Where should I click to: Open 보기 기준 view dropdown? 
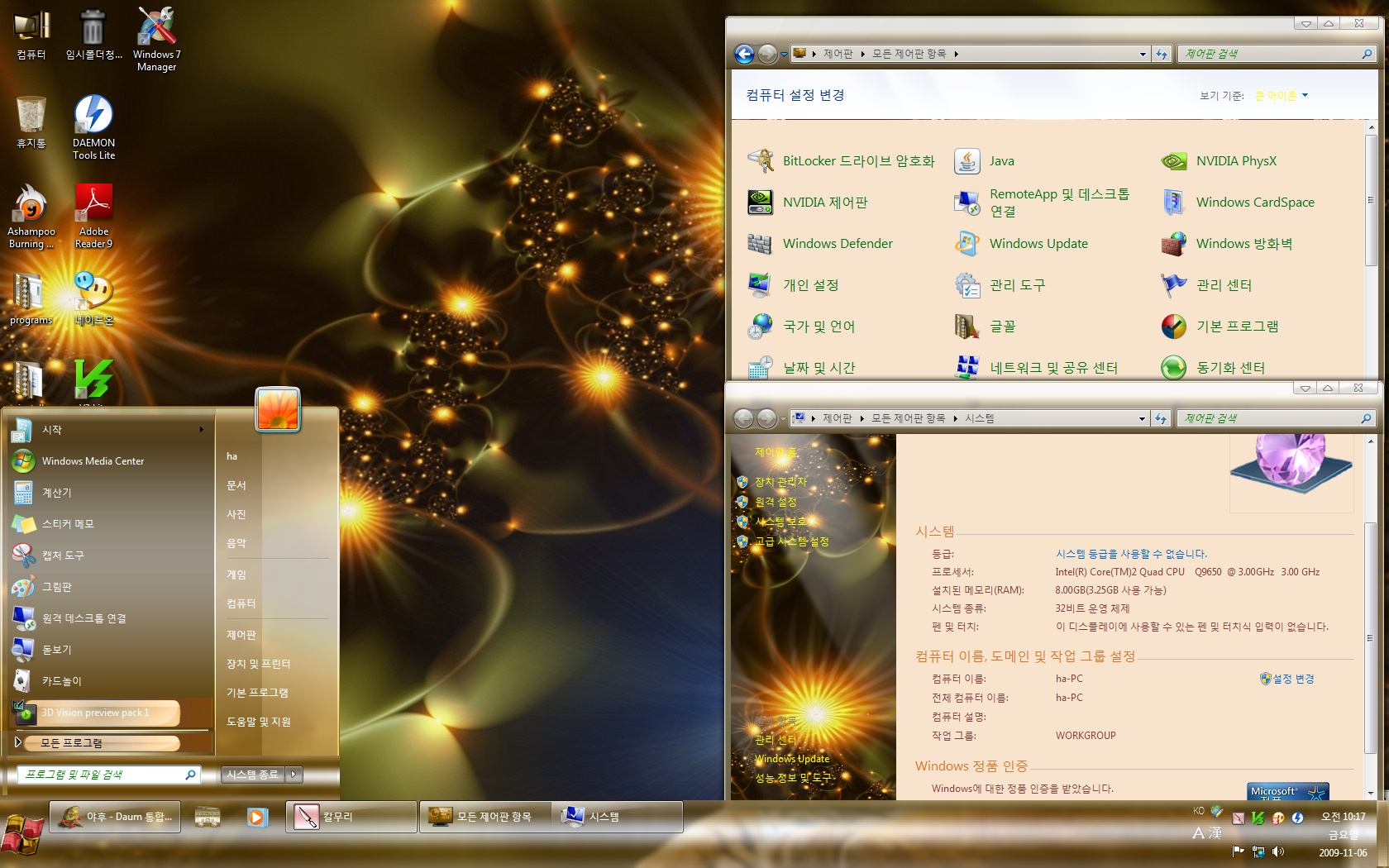pyautogui.click(x=1282, y=96)
